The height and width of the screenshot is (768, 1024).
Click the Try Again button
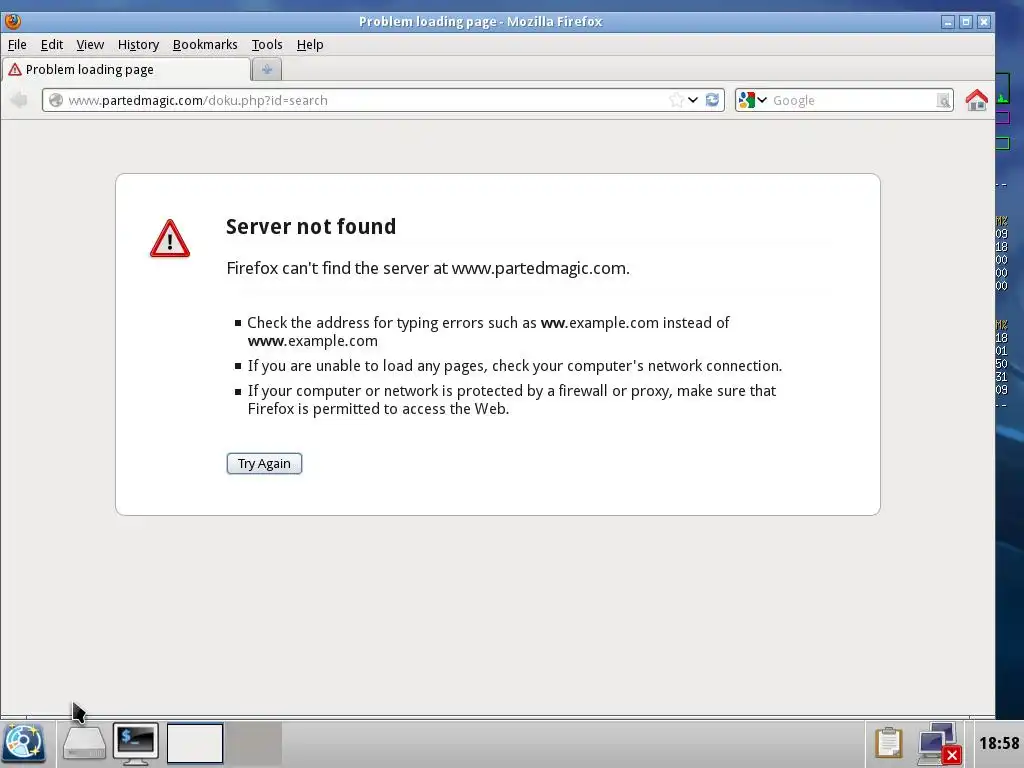click(x=264, y=464)
